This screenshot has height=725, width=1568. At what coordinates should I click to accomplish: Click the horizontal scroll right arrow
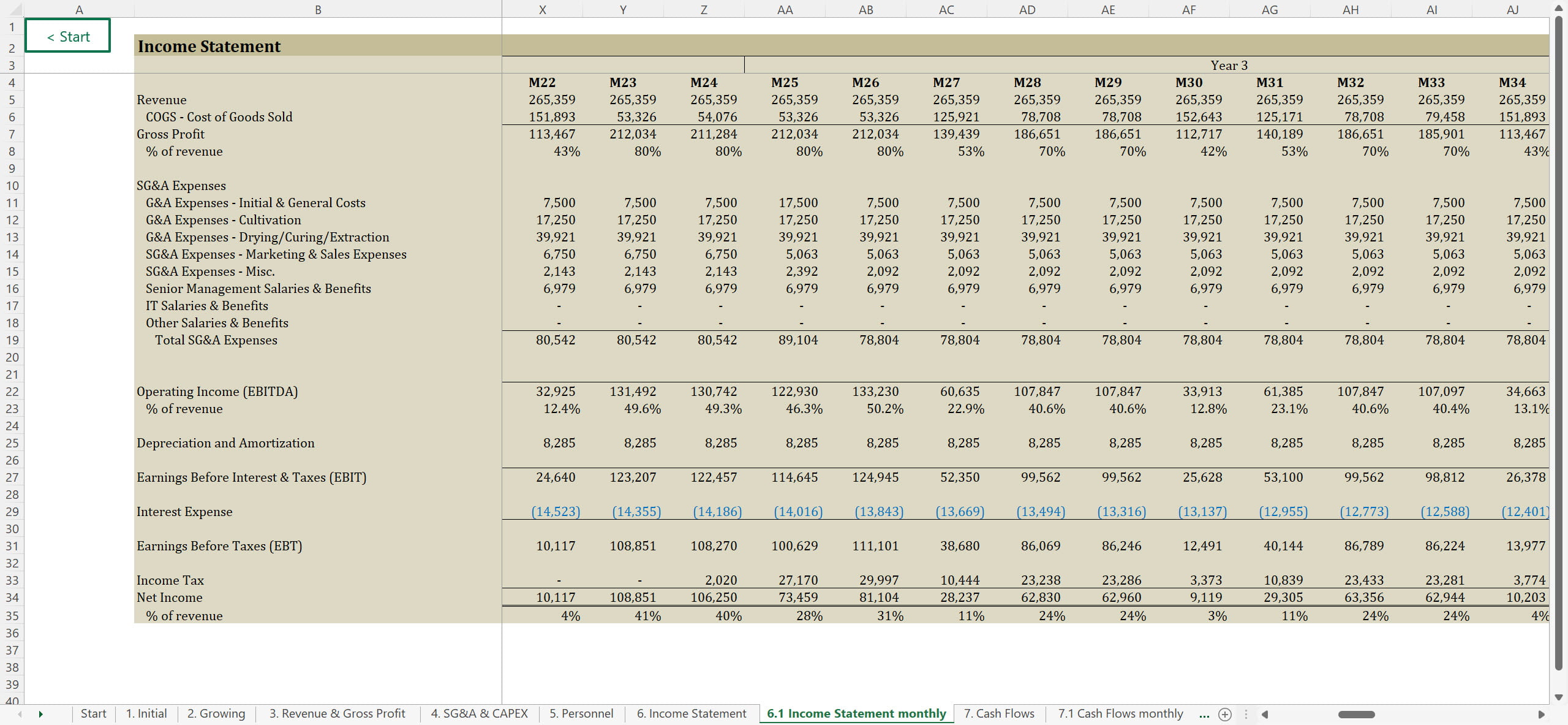point(1541,714)
